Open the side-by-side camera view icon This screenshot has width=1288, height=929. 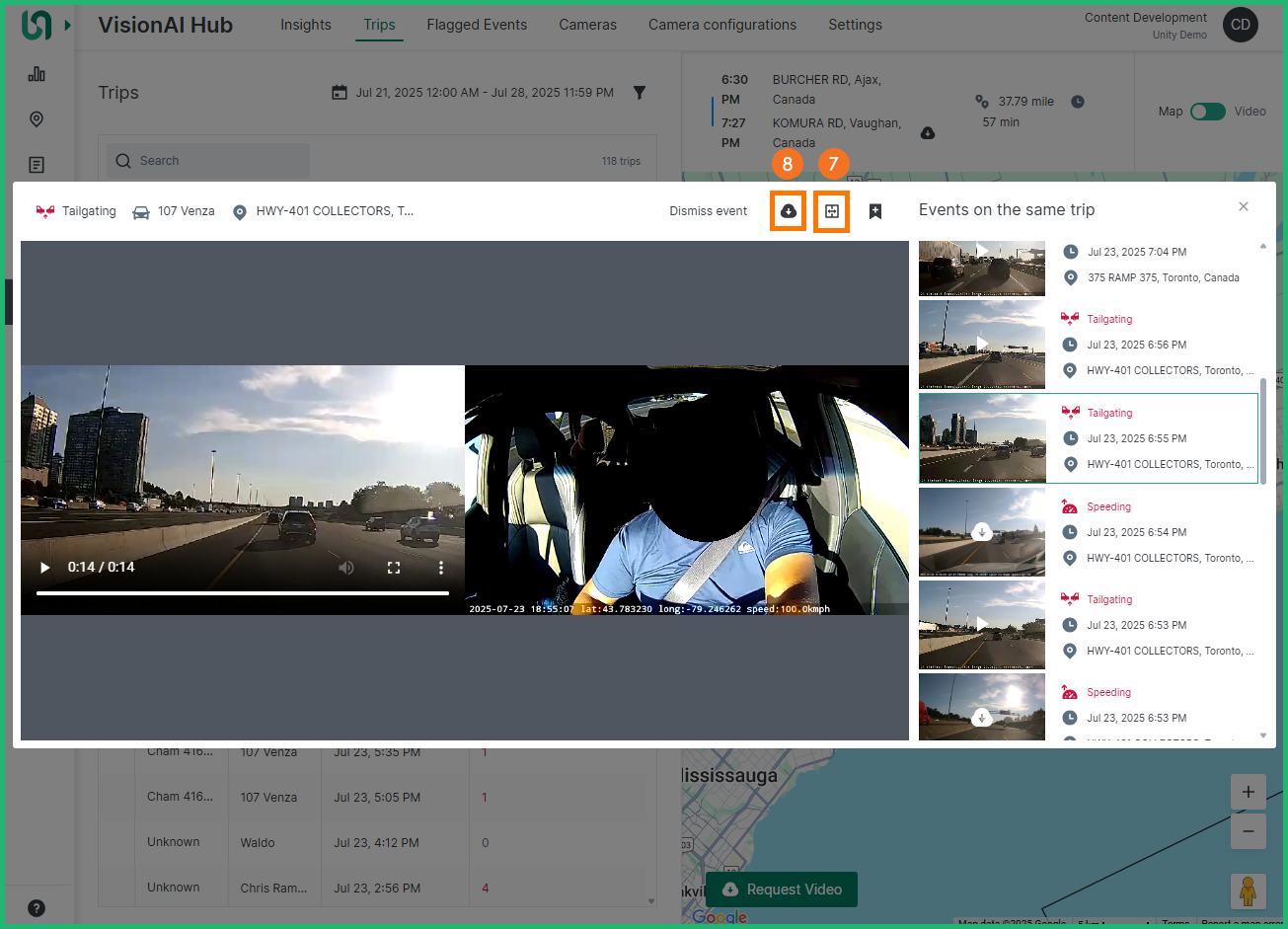click(x=832, y=211)
